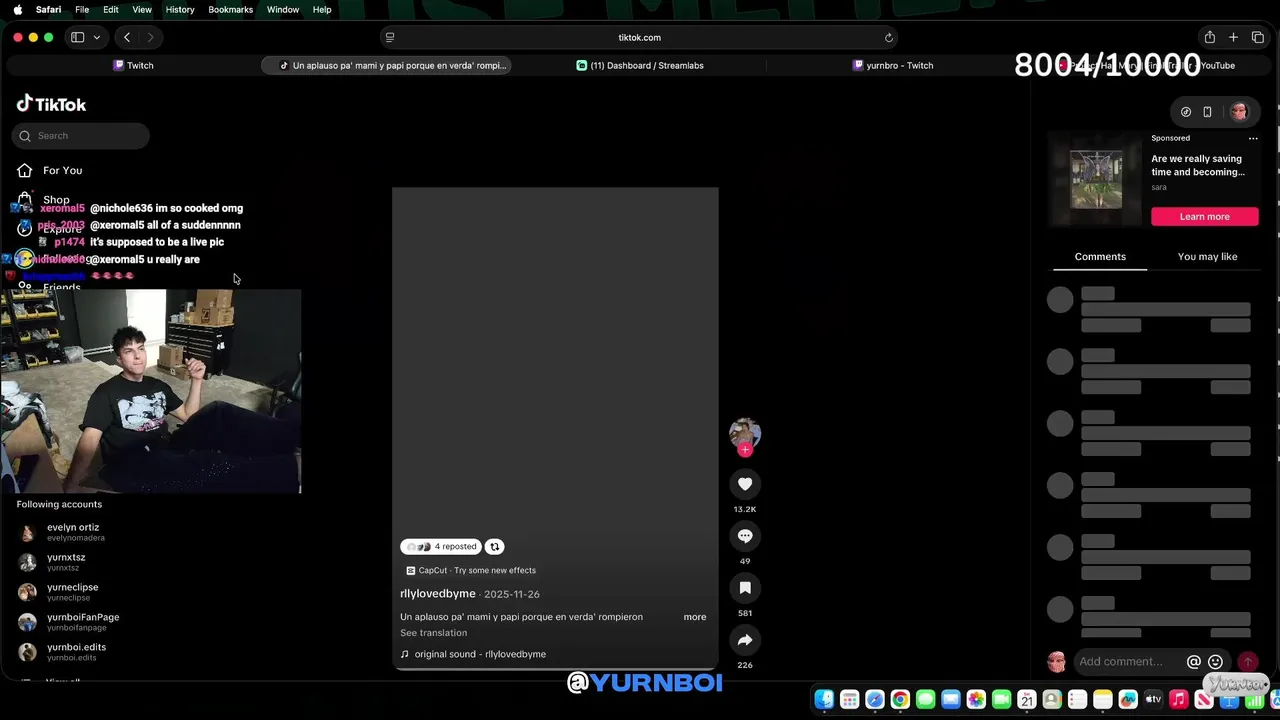The width and height of the screenshot is (1280, 720).
Task: Open Launchpad from the dock
Action: click(x=849, y=700)
